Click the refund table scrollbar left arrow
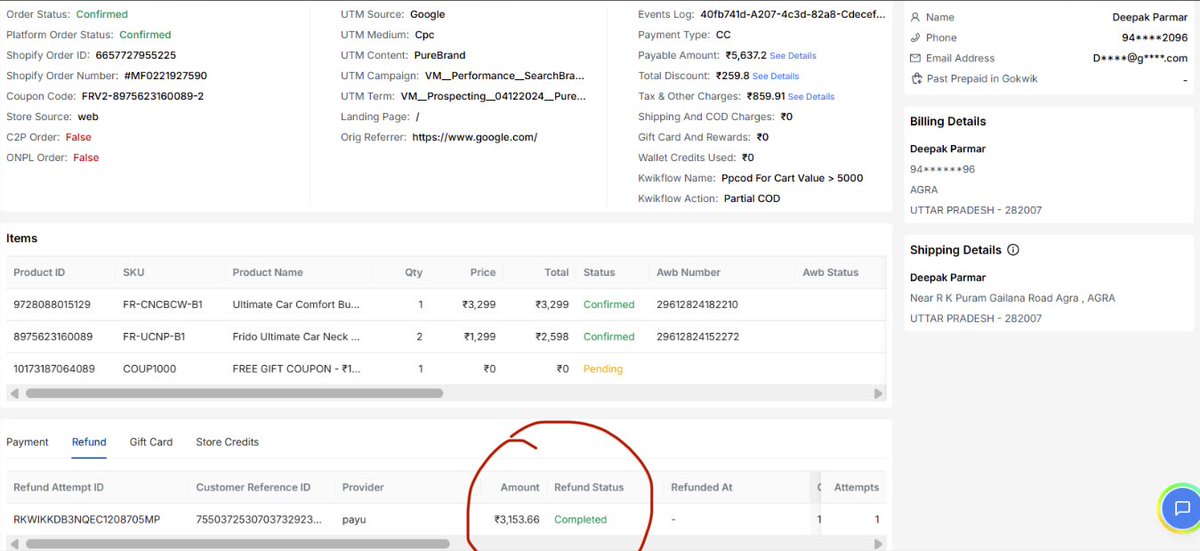This screenshot has height=551, width=1200. click(13, 544)
